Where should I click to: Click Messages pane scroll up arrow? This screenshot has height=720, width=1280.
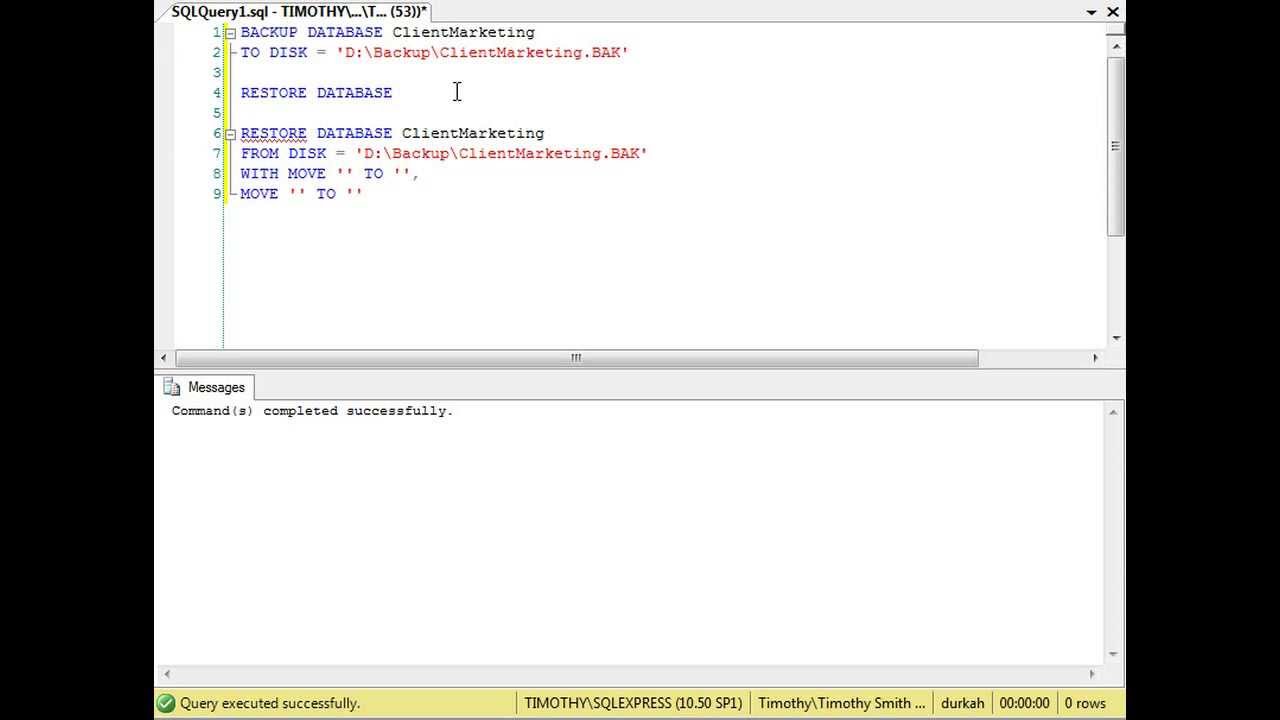click(x=1113, y=412)
